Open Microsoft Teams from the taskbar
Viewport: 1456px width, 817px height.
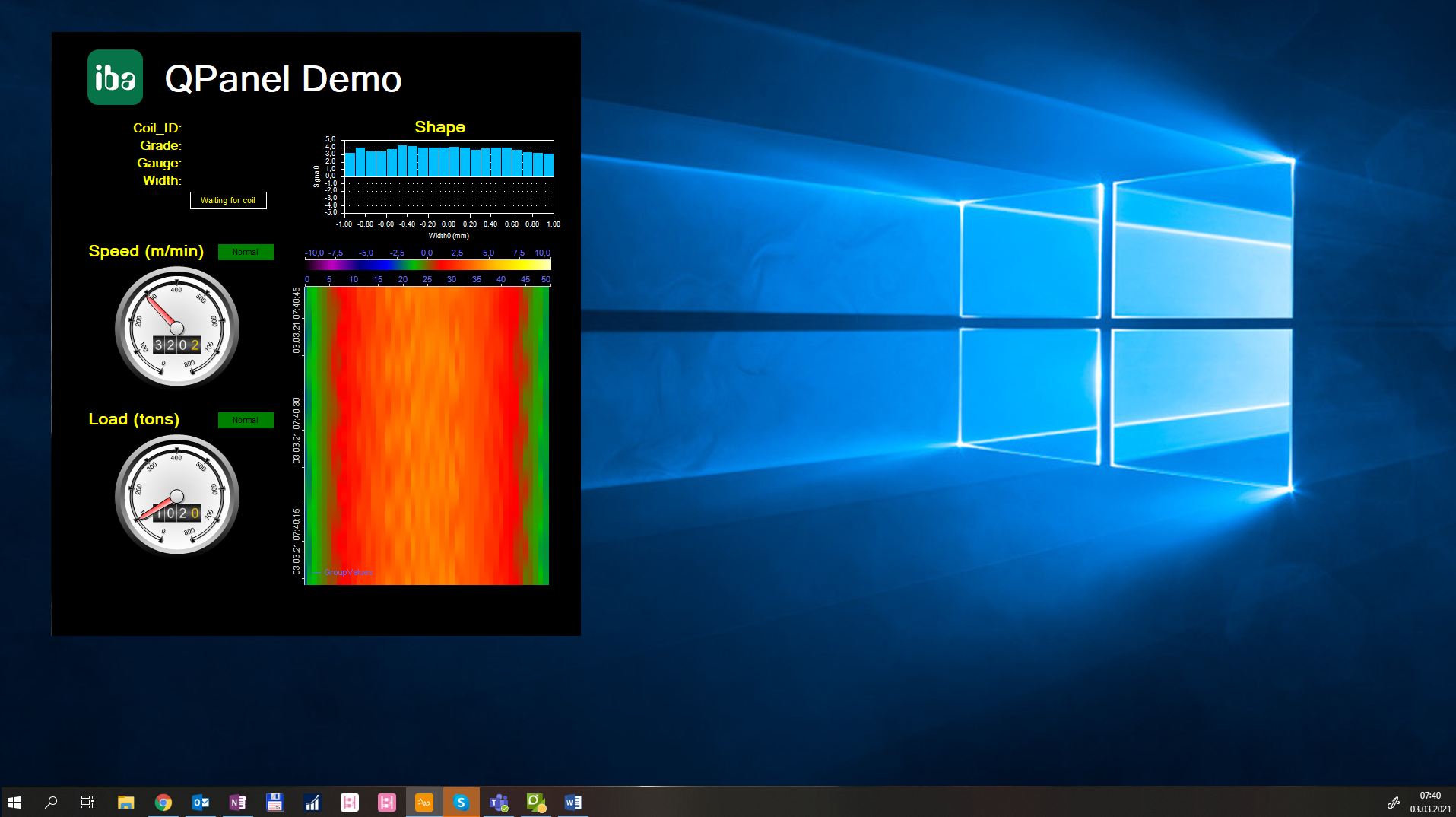[x=499, y=803]
